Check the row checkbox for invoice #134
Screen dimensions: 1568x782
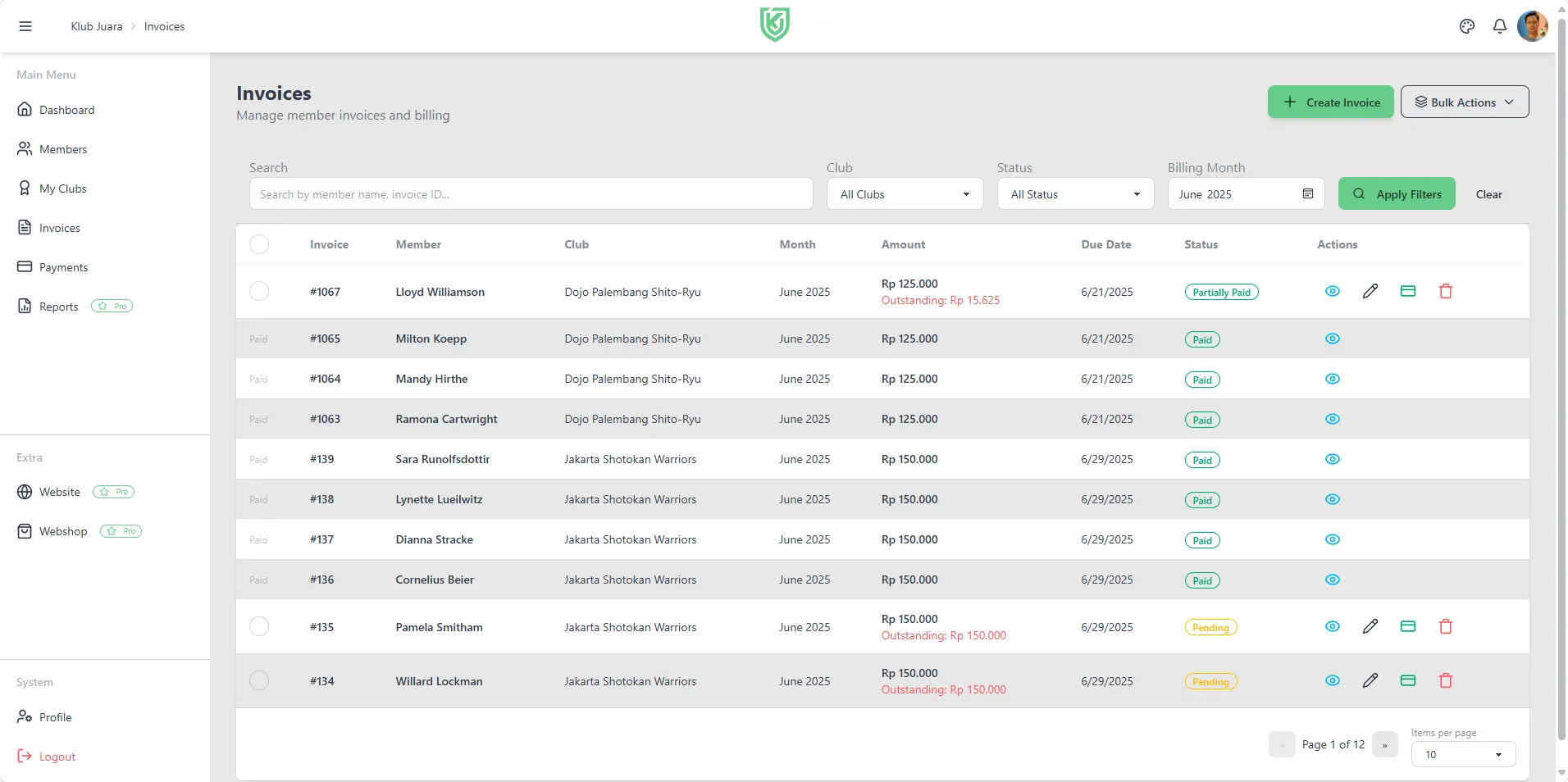coord(259,680)
